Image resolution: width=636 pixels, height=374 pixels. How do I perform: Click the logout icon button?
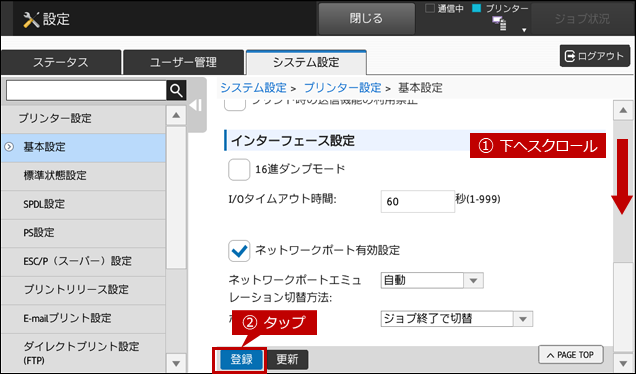pos(595,56)
